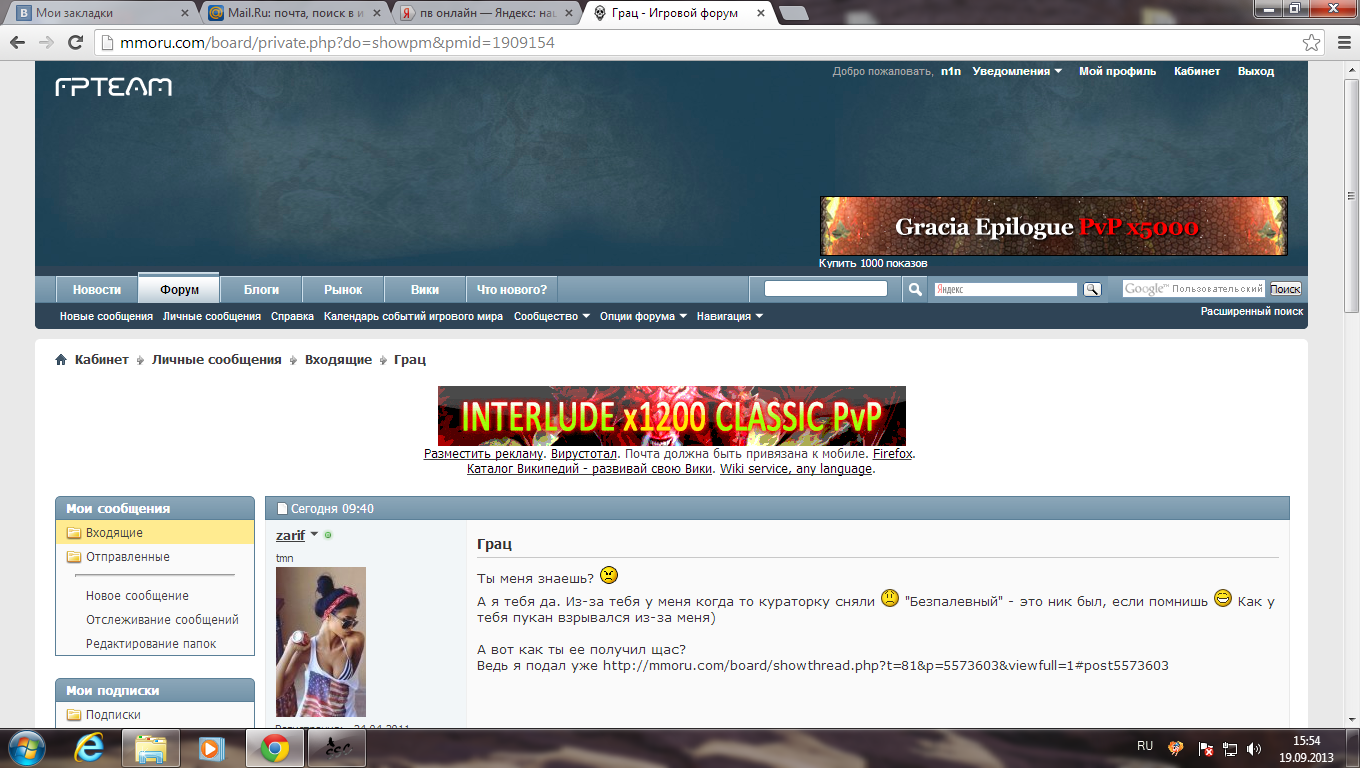Open Отслеживание сообщений in sidebar
Viewport: 1360px width, 768px height.
click(162, 620)
